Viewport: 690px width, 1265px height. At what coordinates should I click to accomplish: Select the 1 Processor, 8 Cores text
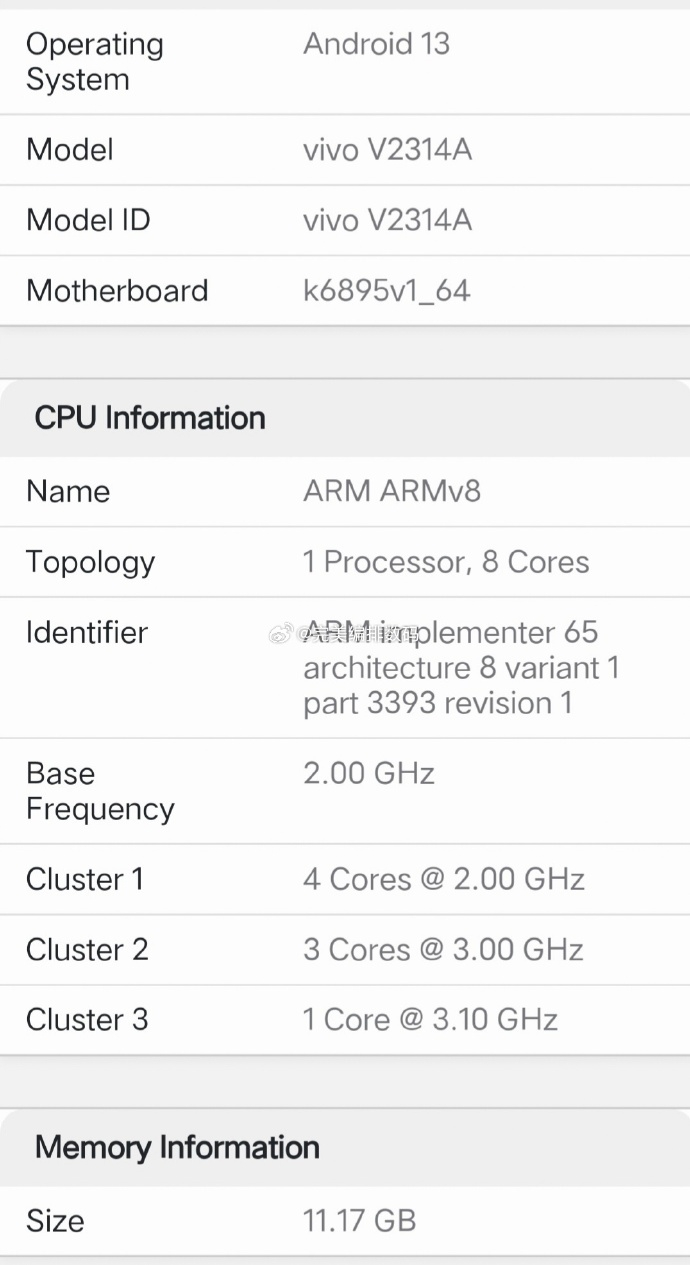pyautogui.click(x=446, y=562)
